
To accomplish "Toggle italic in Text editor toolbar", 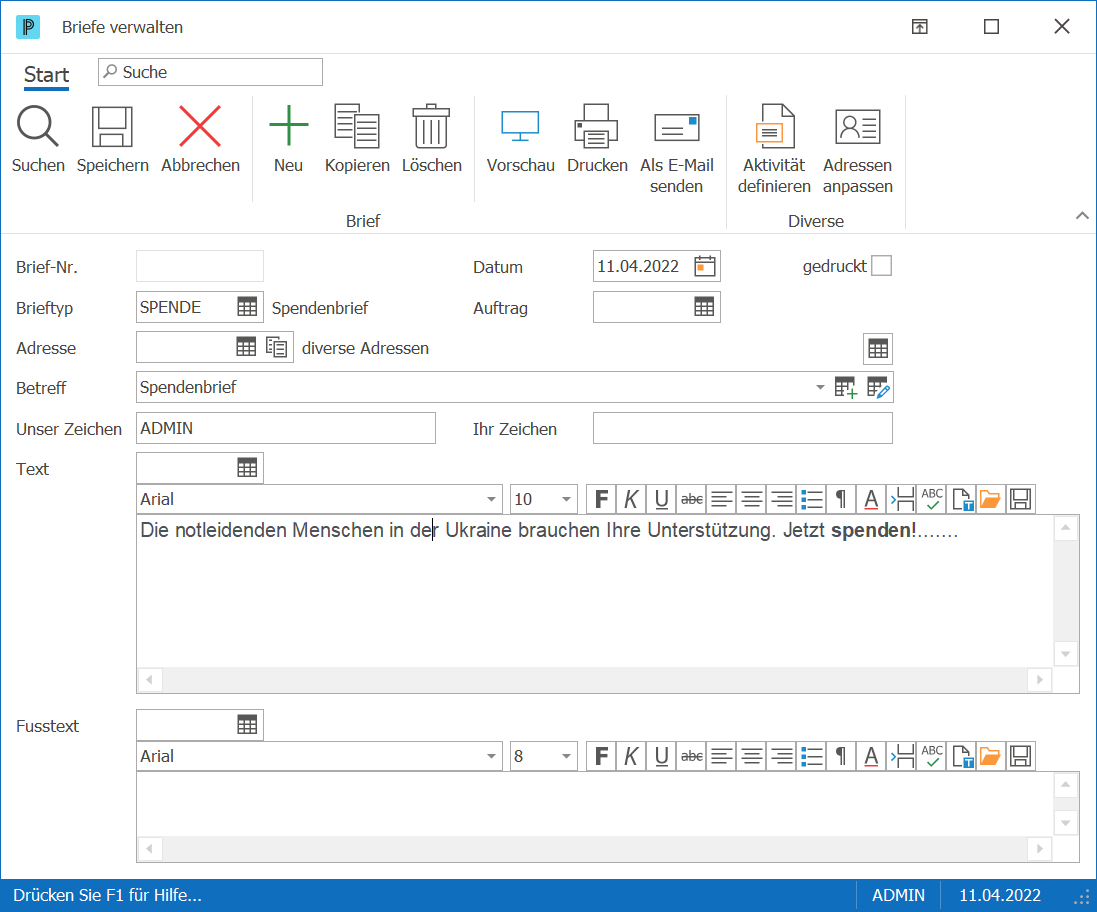I will click(631, 499).
